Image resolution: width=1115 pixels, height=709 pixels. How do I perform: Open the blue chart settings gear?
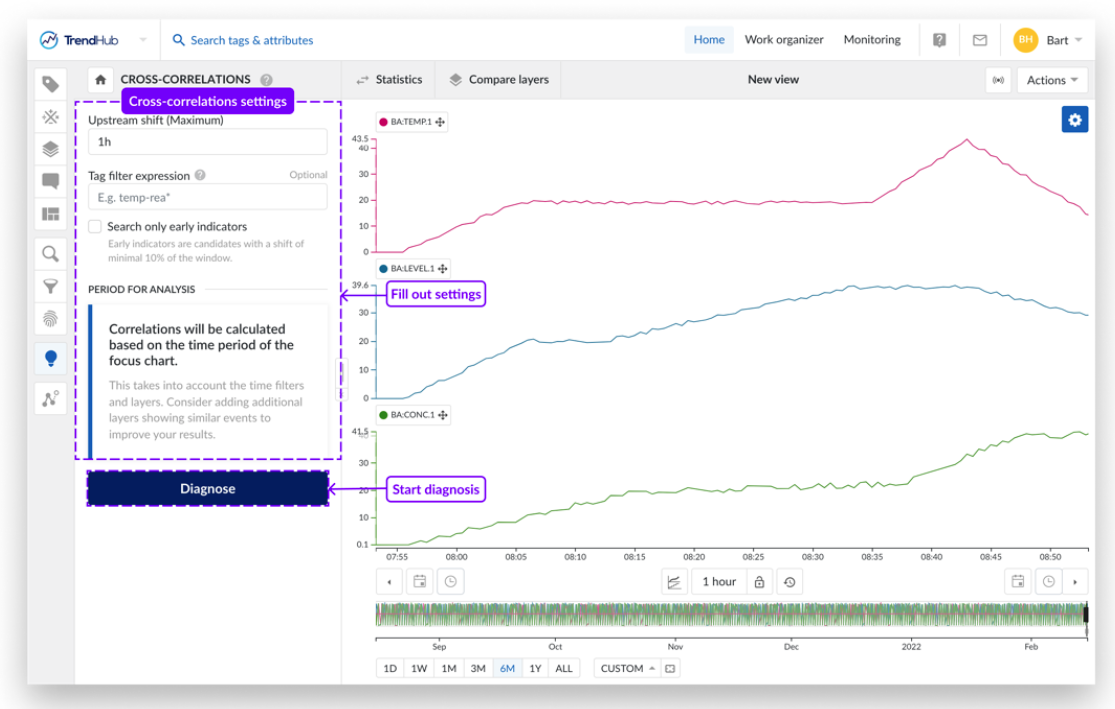coord(1074,119)
